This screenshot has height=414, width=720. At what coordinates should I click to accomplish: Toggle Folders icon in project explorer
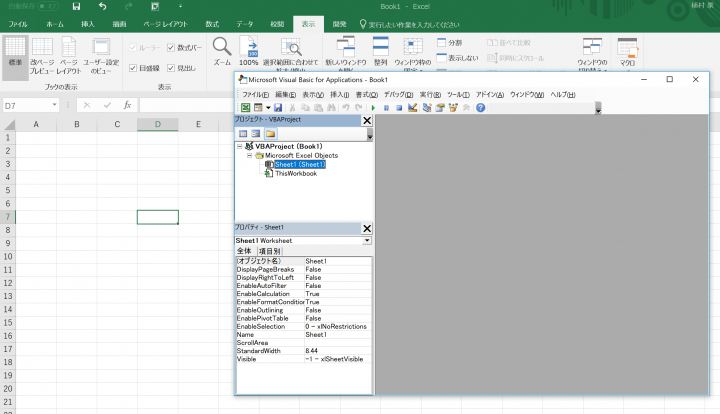point(270,134)
